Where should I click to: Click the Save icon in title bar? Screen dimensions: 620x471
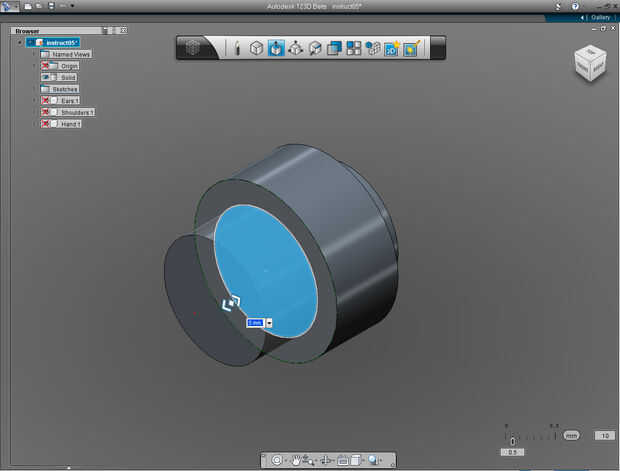pos(51,6)
